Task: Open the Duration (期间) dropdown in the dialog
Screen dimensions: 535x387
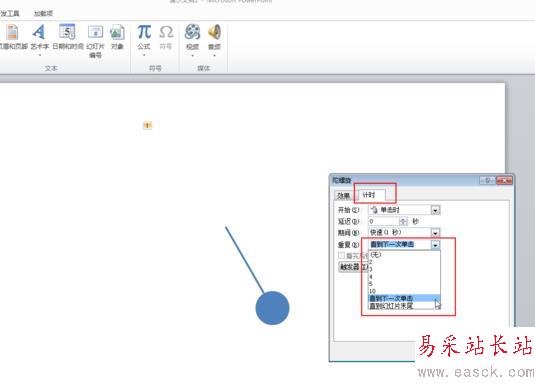Action: [435, 233]
